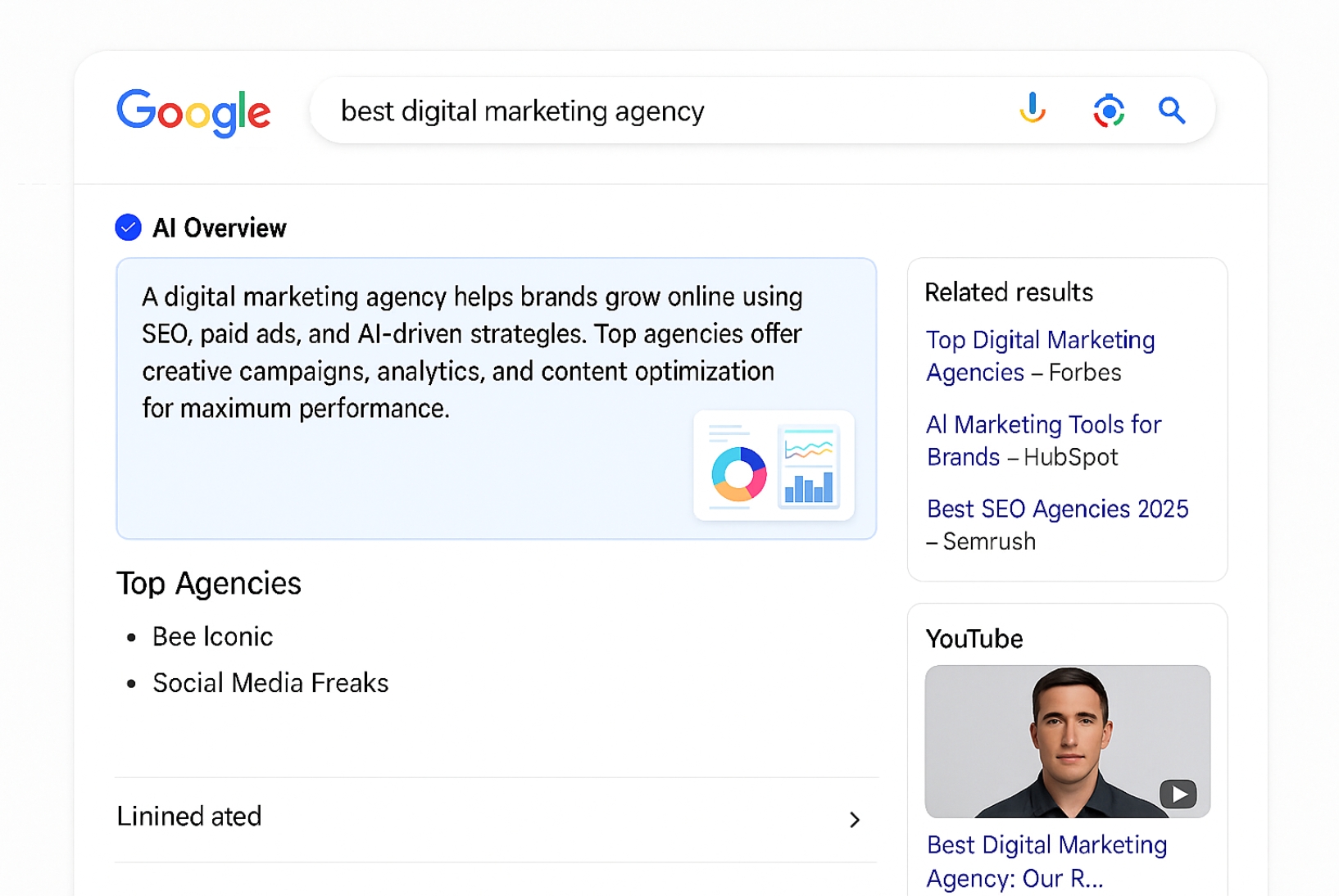Click the AI Overview checkmark badge

[x=129, y=228]
